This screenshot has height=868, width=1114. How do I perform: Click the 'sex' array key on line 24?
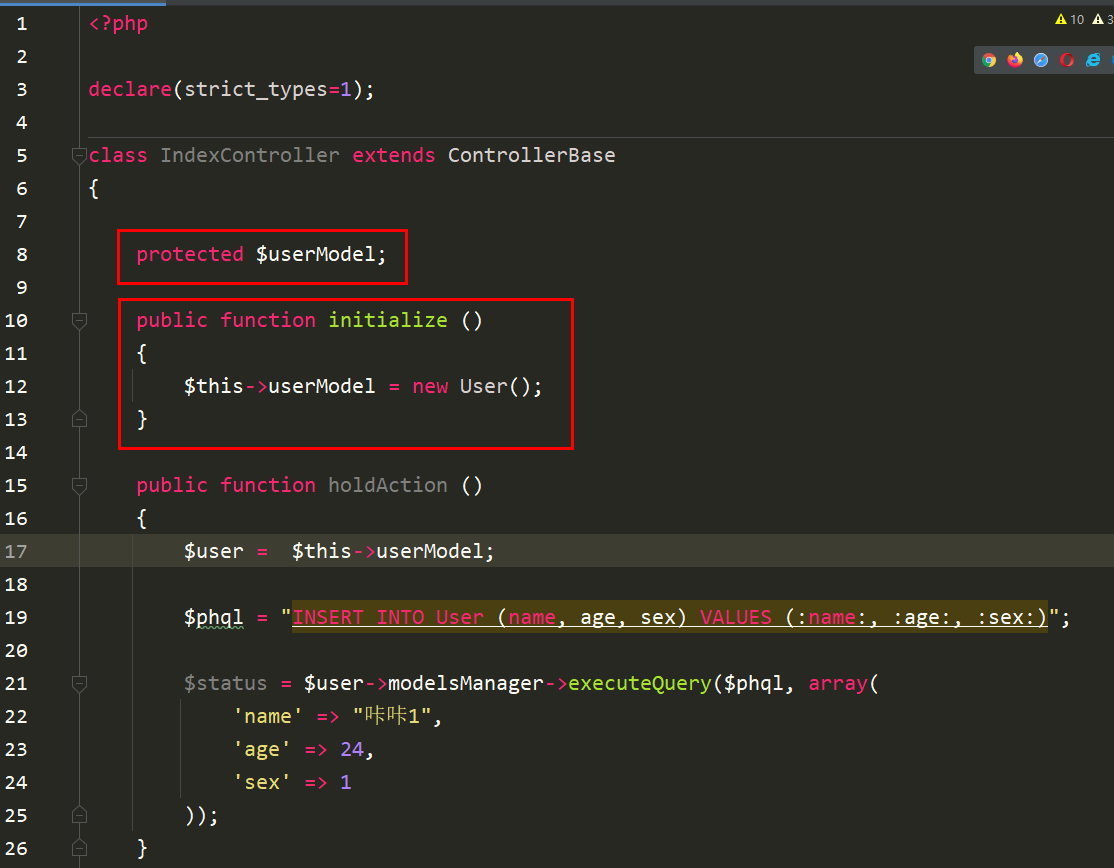(x=262, y=782)
